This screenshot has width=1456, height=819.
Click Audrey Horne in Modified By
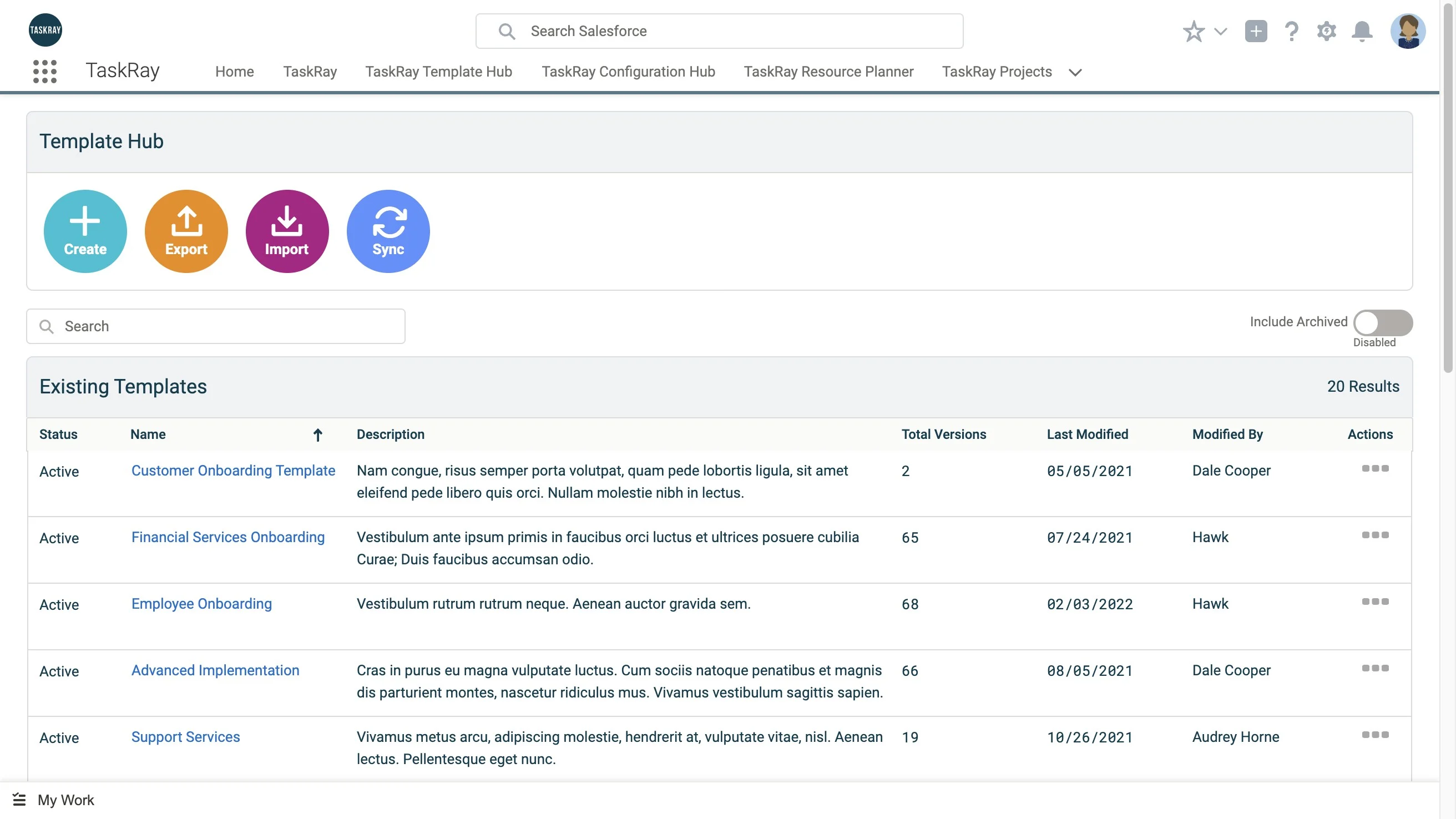(1236, 737)
